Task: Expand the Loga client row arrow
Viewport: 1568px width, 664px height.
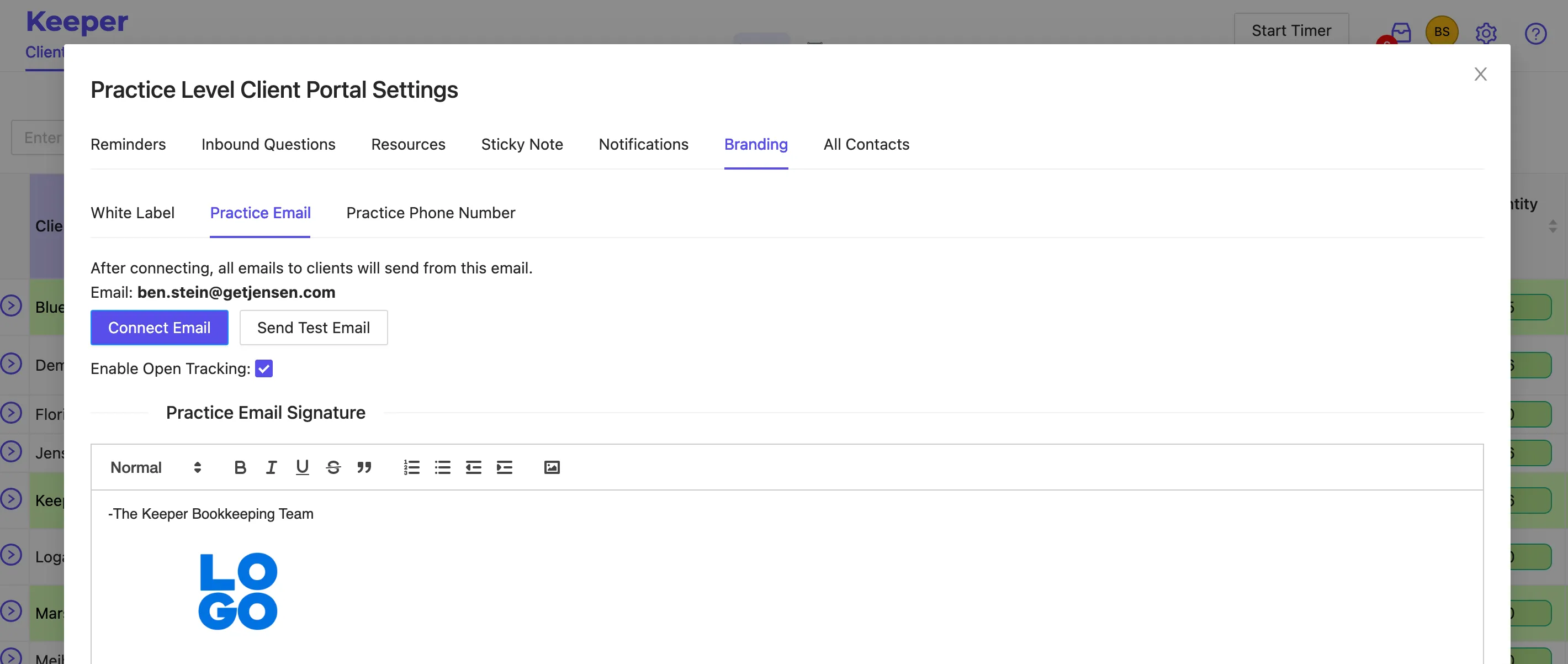Action: click(11, 555)
